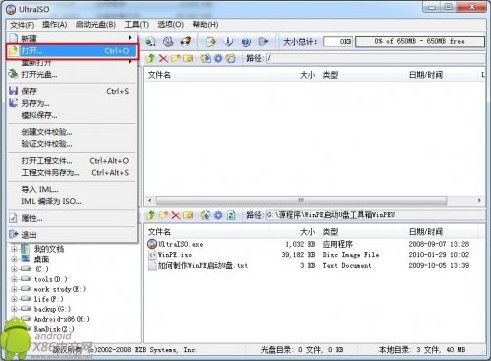Click rename icon in image pane toolbar

point(188,58)
